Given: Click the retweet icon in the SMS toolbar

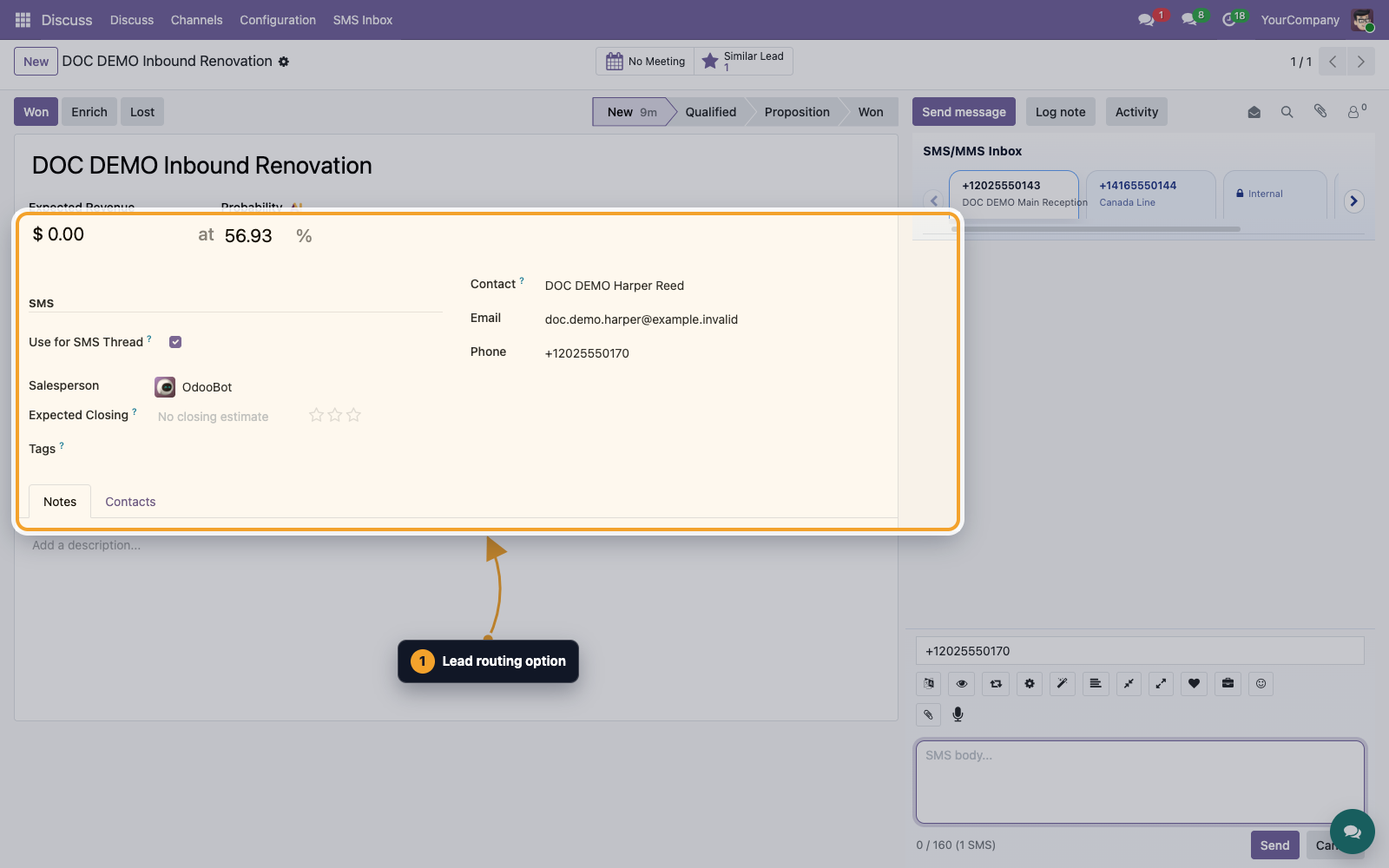Looking at the screenshot, I should tap(996, 684).
